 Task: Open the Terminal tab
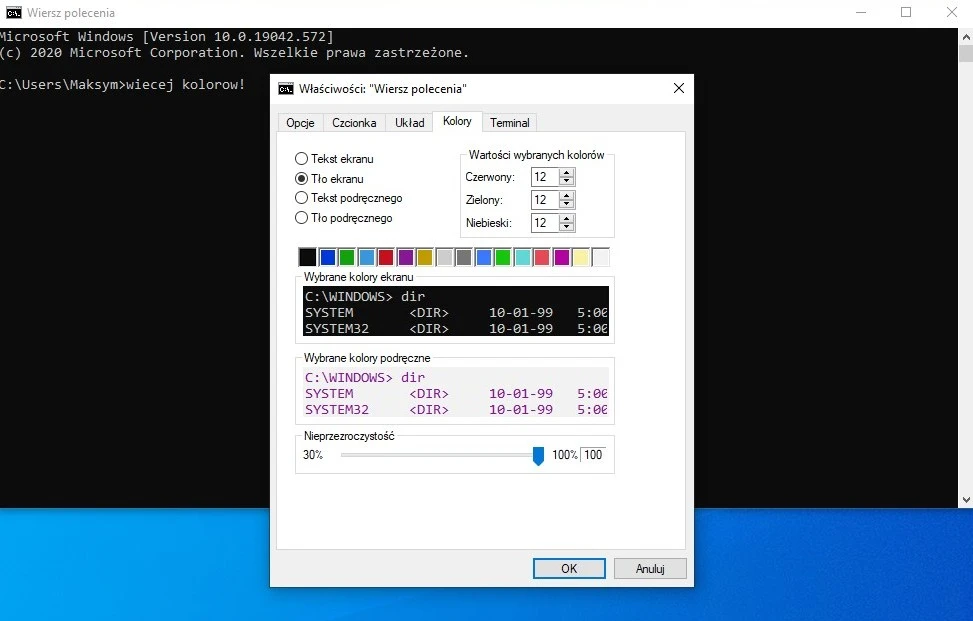coord(510,122)
